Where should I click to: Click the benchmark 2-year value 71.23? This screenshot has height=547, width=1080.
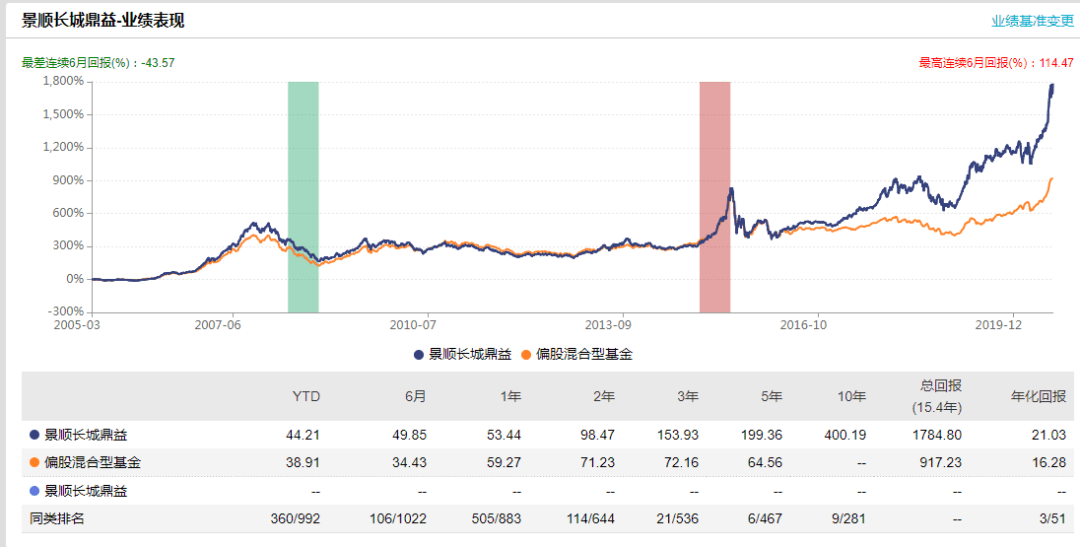click(597, 462)
